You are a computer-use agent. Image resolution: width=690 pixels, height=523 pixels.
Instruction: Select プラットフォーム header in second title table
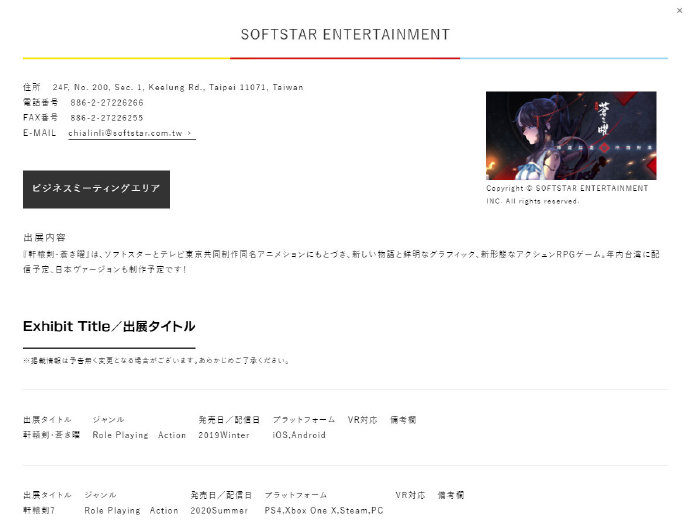[296, 495]
